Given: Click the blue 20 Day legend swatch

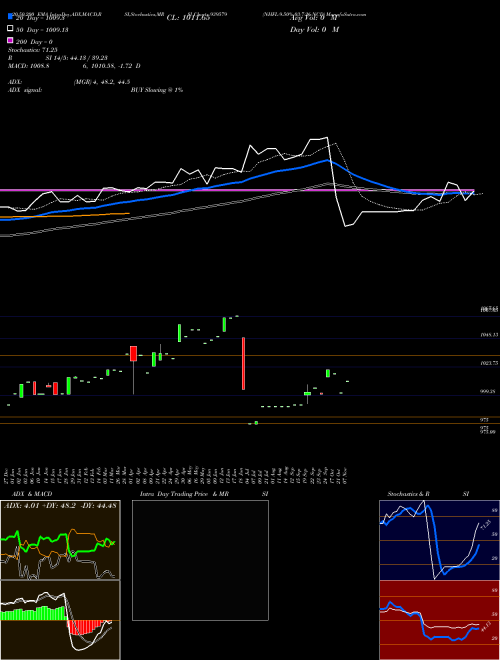Looking at the screenshot, I should (x=10, y=16).
